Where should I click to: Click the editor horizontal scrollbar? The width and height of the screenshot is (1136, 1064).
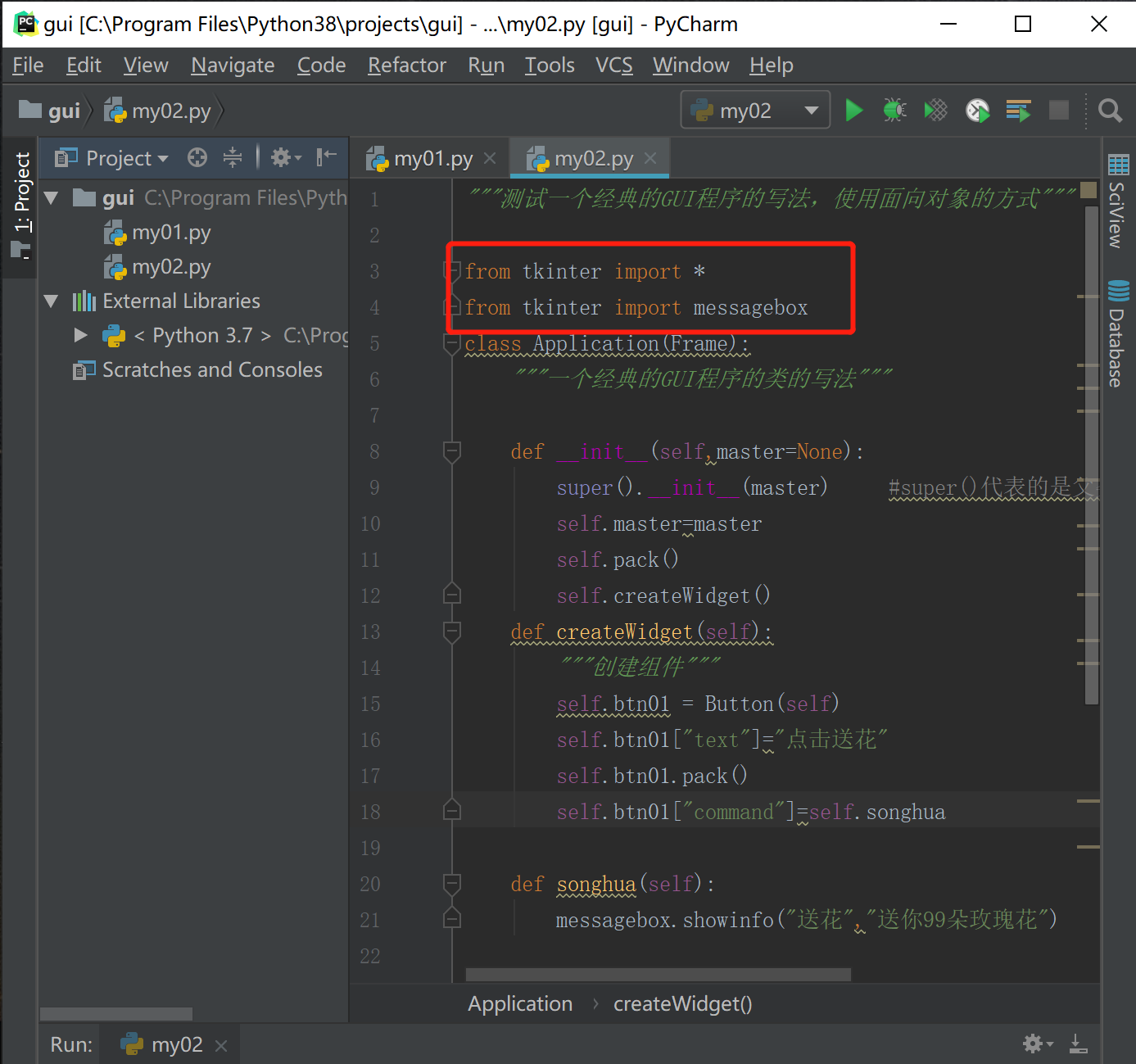[659, 974]
